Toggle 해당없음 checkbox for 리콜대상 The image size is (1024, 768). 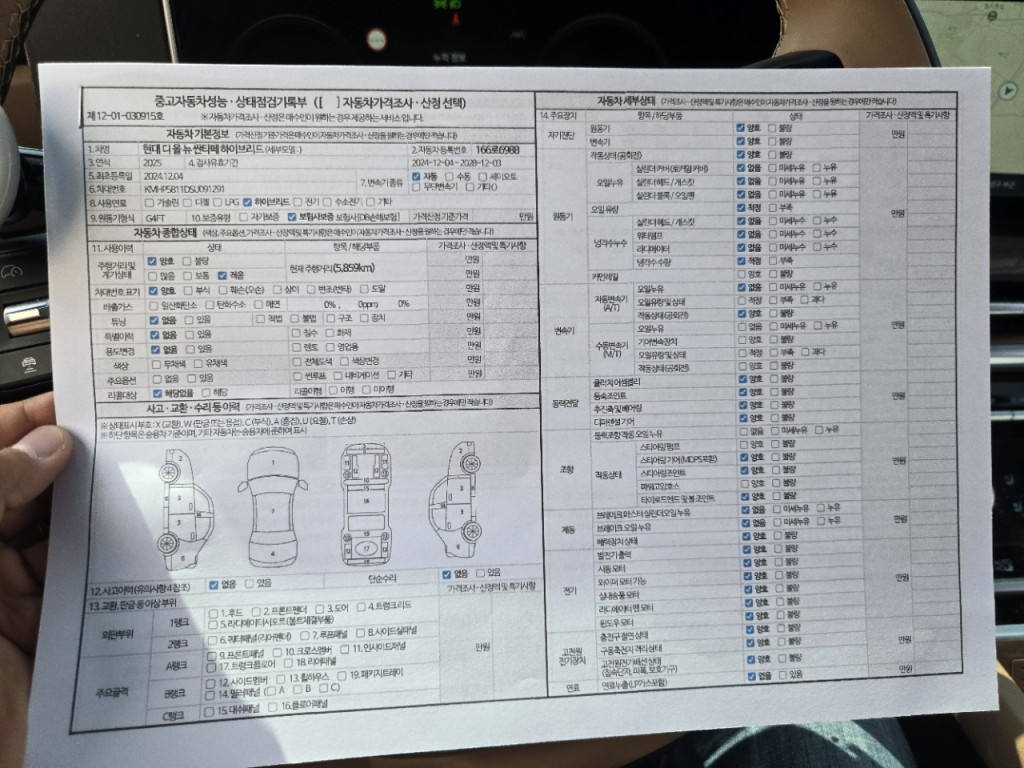click(155, 393)
